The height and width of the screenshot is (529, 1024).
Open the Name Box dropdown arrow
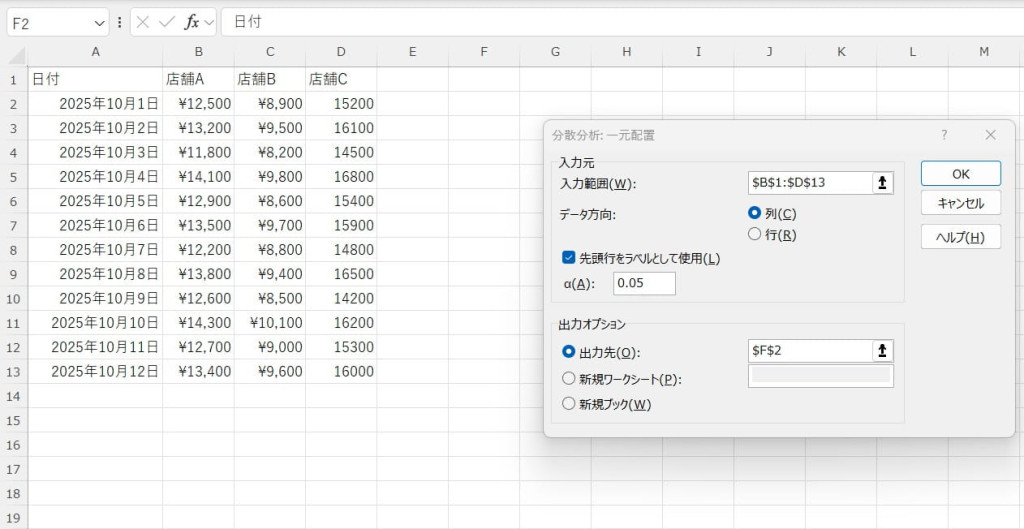point(98,22)
